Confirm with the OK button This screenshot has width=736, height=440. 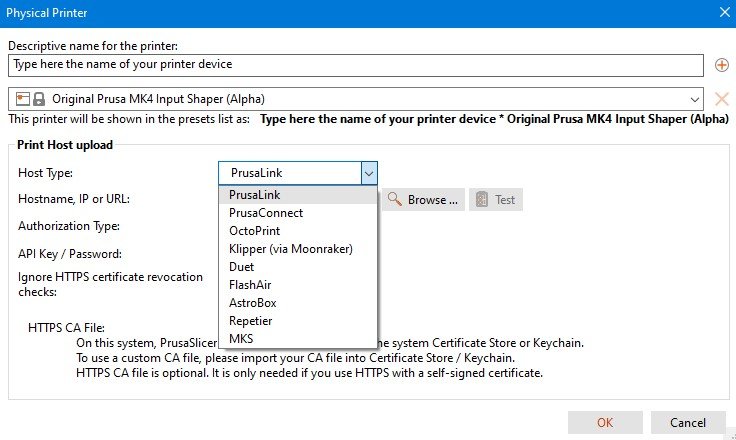coord(605,423)
